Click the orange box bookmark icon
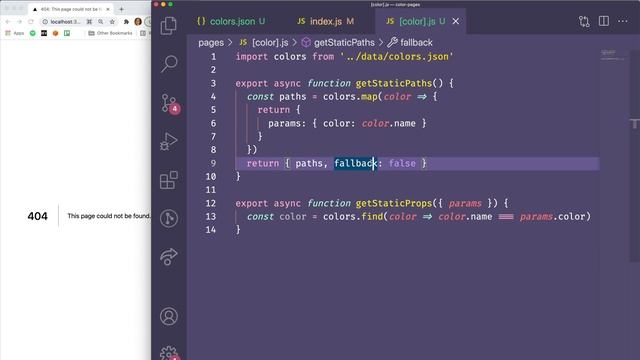Screen dimensions: 640x360 56,33
